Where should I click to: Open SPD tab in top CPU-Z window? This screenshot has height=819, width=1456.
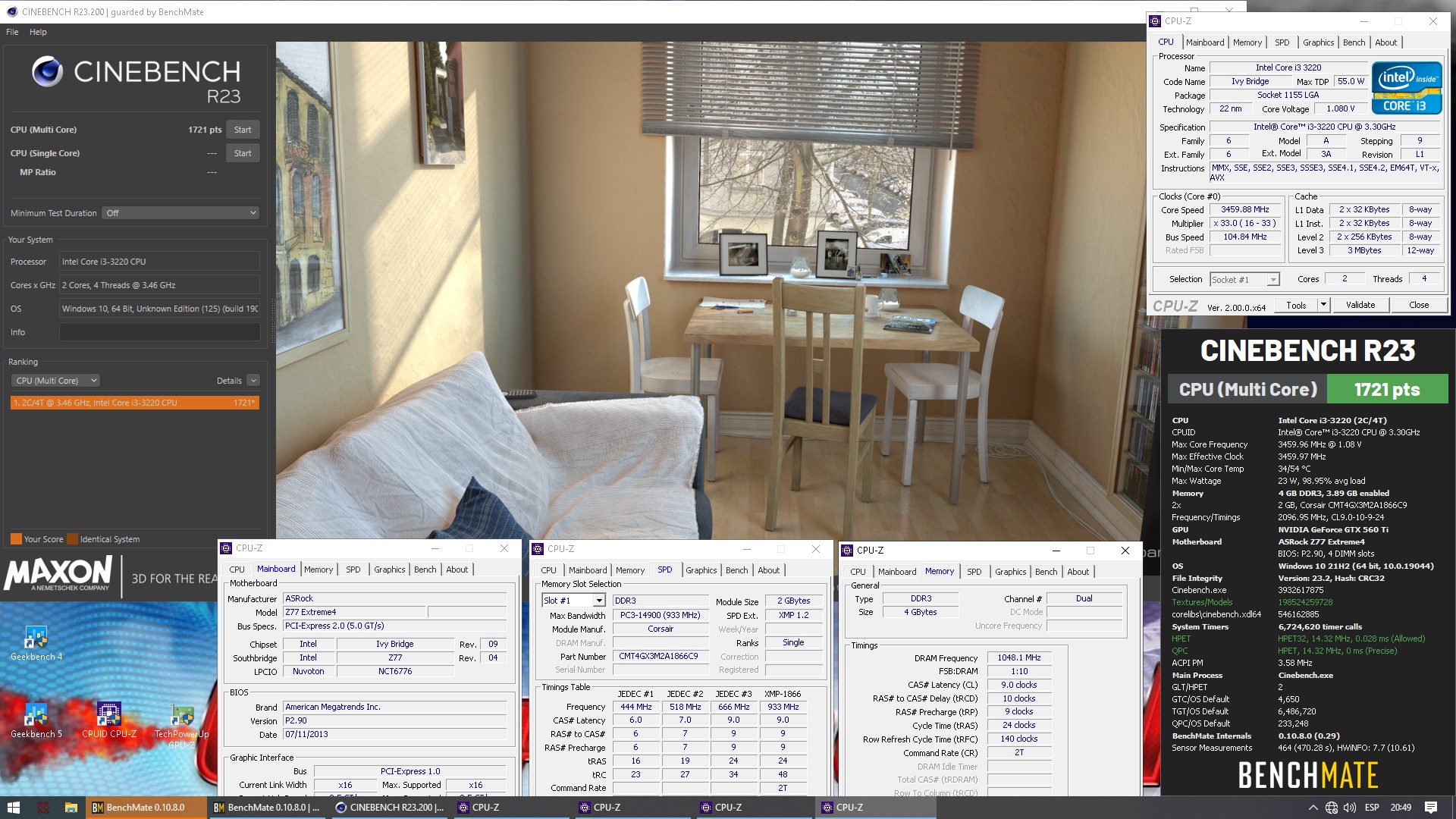click(1282, 42)
